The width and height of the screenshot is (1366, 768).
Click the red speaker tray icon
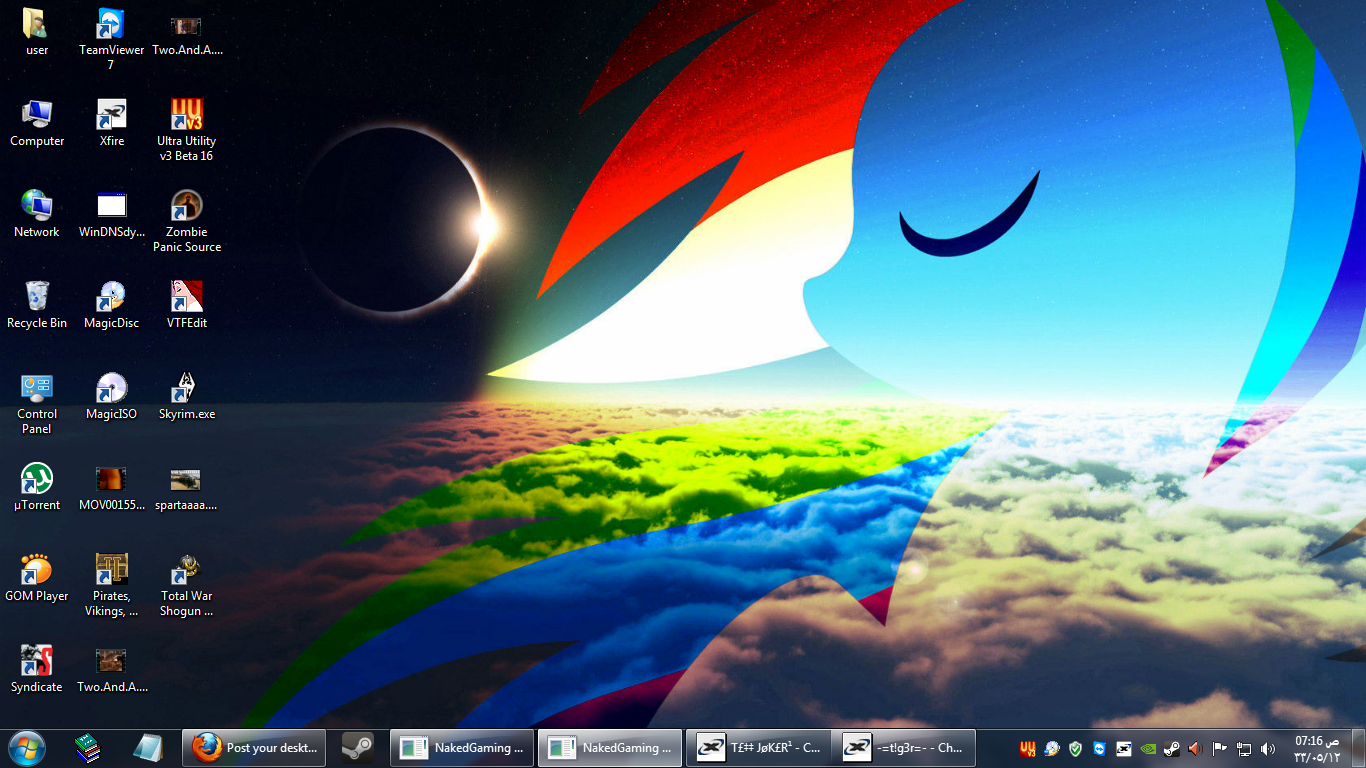1196,748
